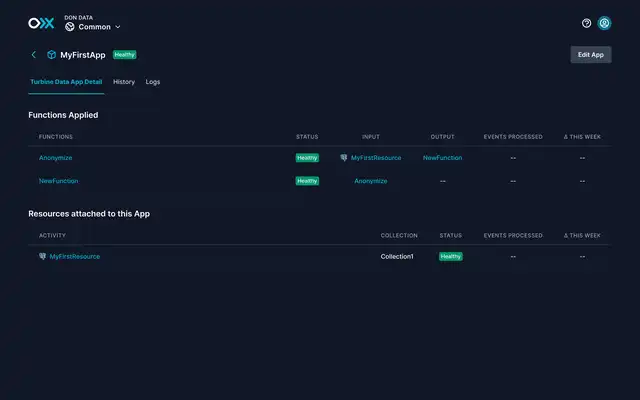Image resolution: width=640 pixels, height=400 pixels.
Task: Click database icon beside MyFirstResource input
Action: tap(344, 158)
